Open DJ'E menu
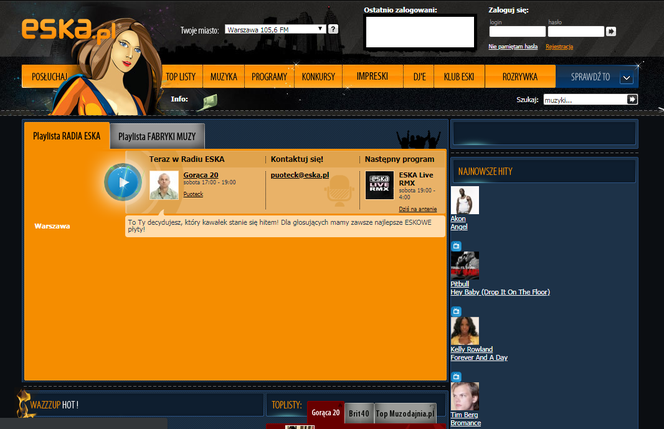664x429 pixels. 419,77
